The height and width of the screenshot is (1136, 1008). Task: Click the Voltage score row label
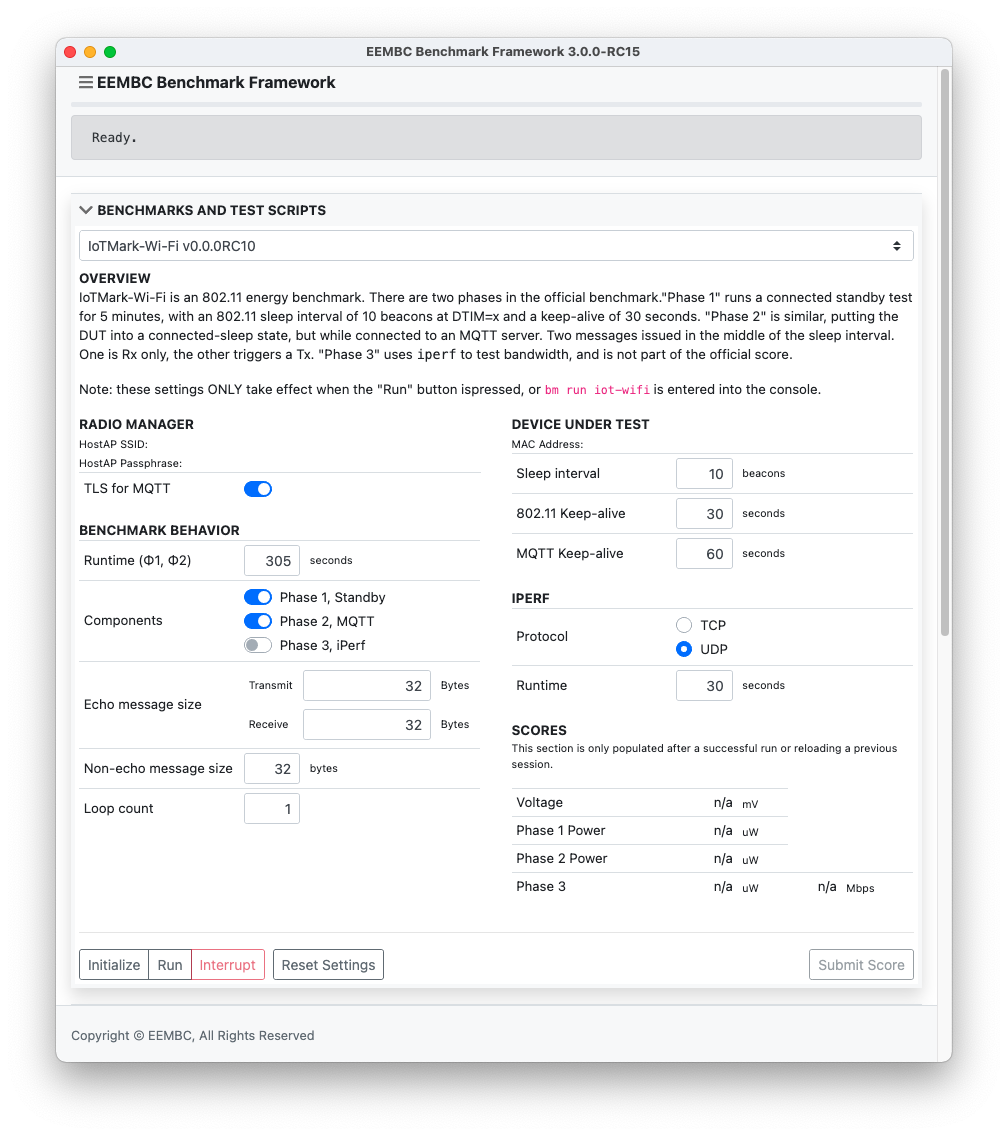click(x=539, y=803)
